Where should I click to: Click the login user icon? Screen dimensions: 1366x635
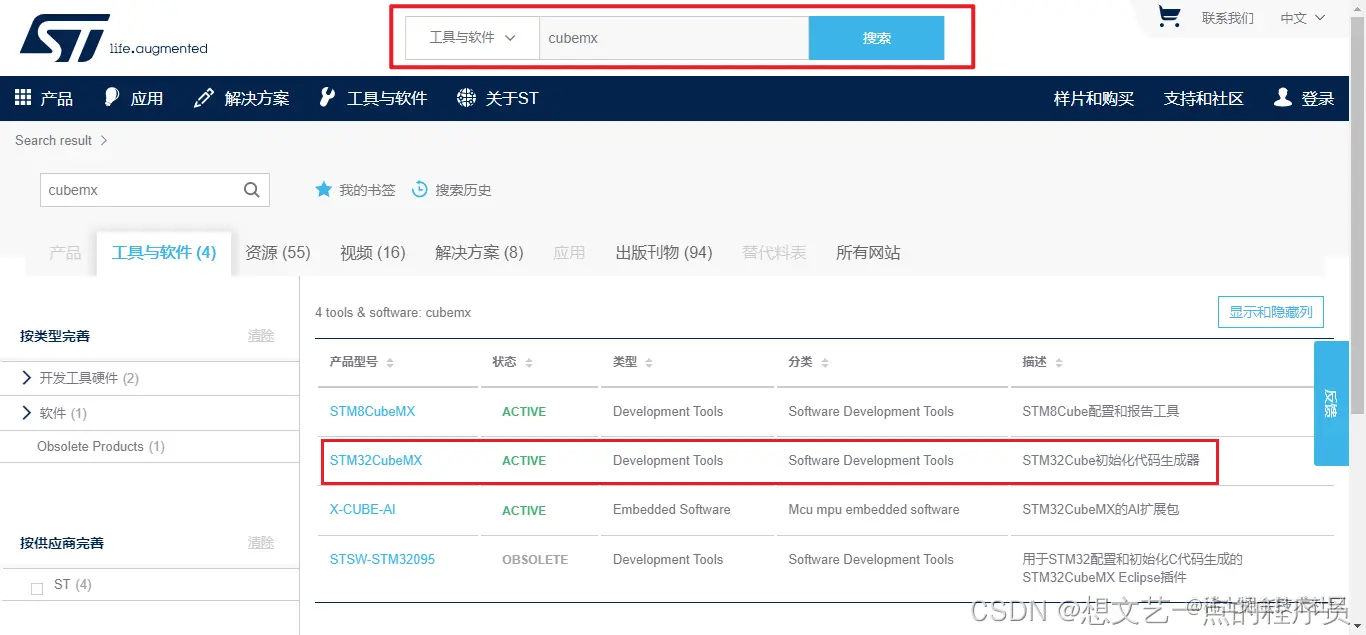(x=1282, y=97)
